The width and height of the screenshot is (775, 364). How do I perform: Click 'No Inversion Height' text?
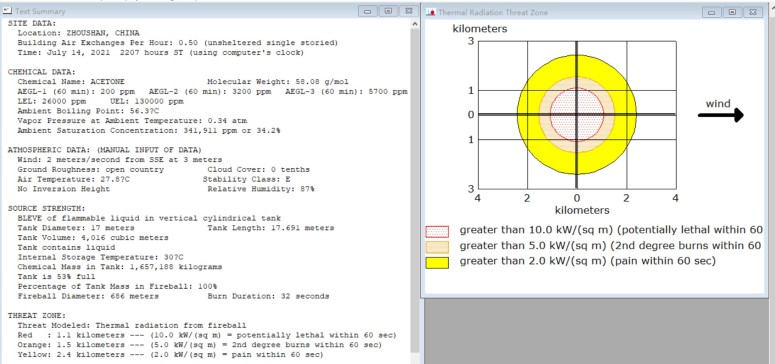(x=64, y=189)
